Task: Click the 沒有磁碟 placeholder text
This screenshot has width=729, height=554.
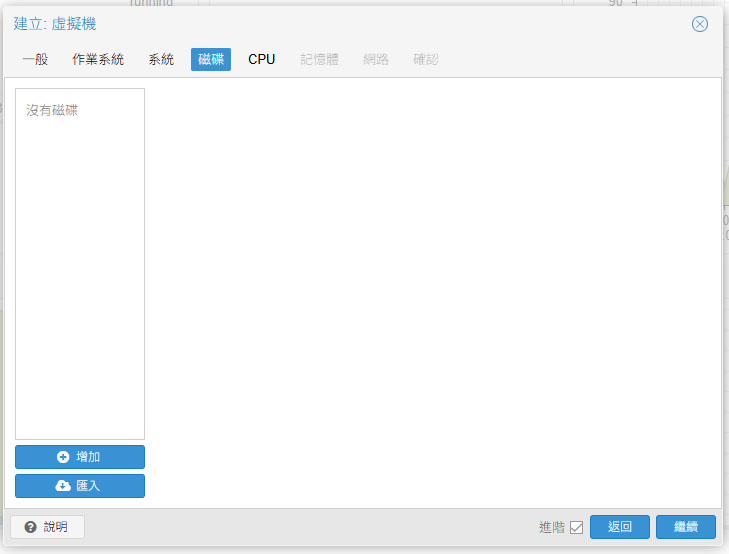Action: click(52, 110)
